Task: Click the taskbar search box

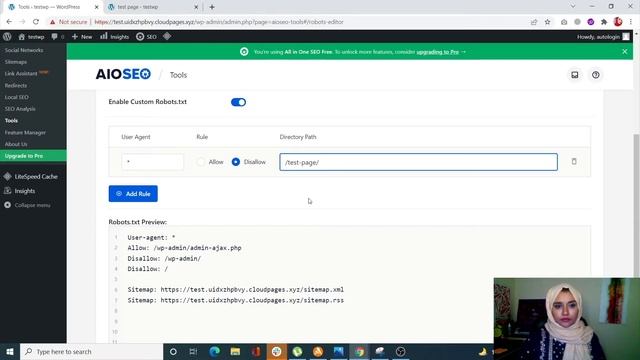Action: click(91, 351)
